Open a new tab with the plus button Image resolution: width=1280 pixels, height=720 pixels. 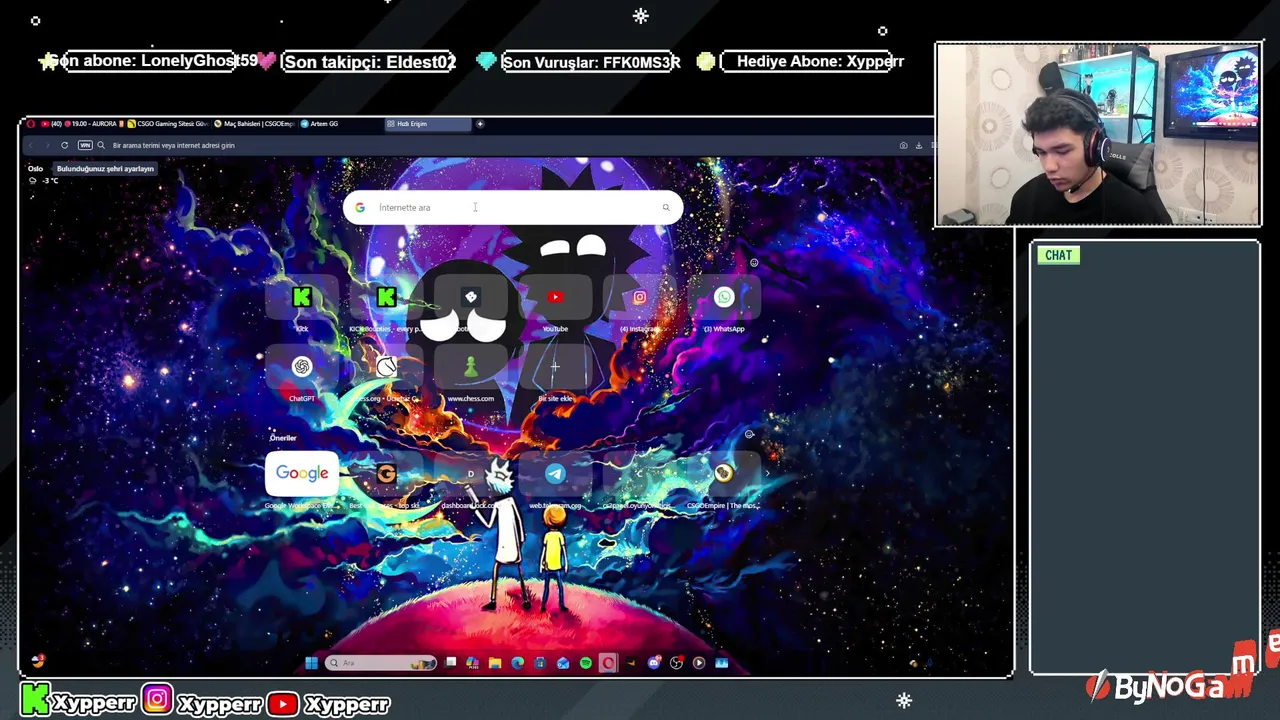point(480,124)
